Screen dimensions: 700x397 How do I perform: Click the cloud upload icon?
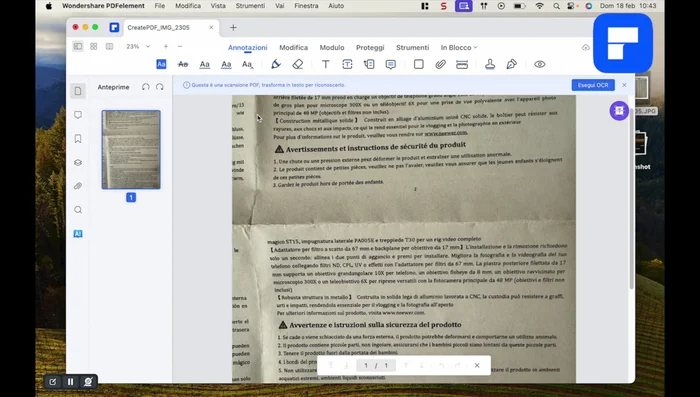tap(586, 47)
